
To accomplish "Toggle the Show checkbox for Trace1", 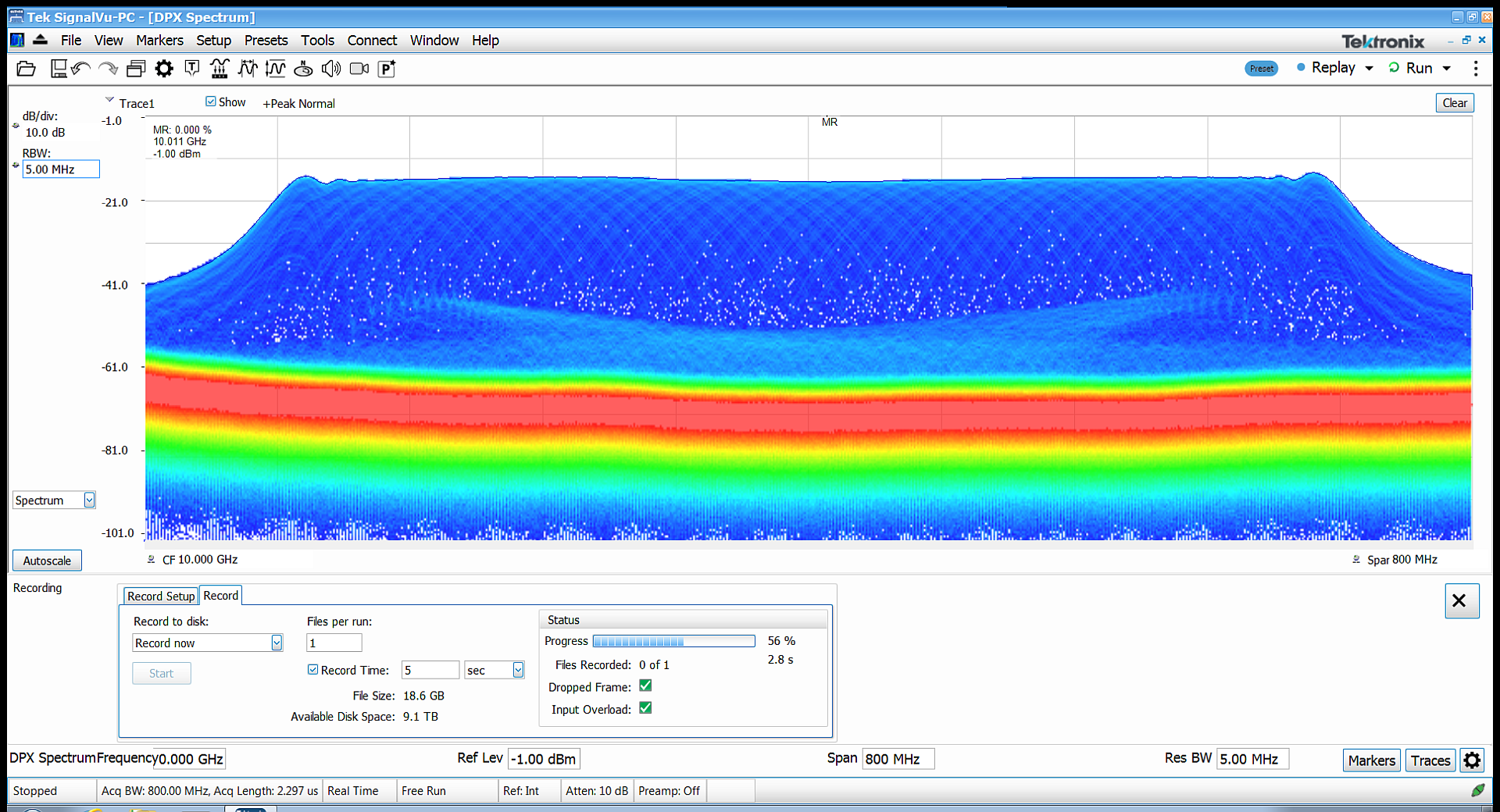I will tap(210, 101).
